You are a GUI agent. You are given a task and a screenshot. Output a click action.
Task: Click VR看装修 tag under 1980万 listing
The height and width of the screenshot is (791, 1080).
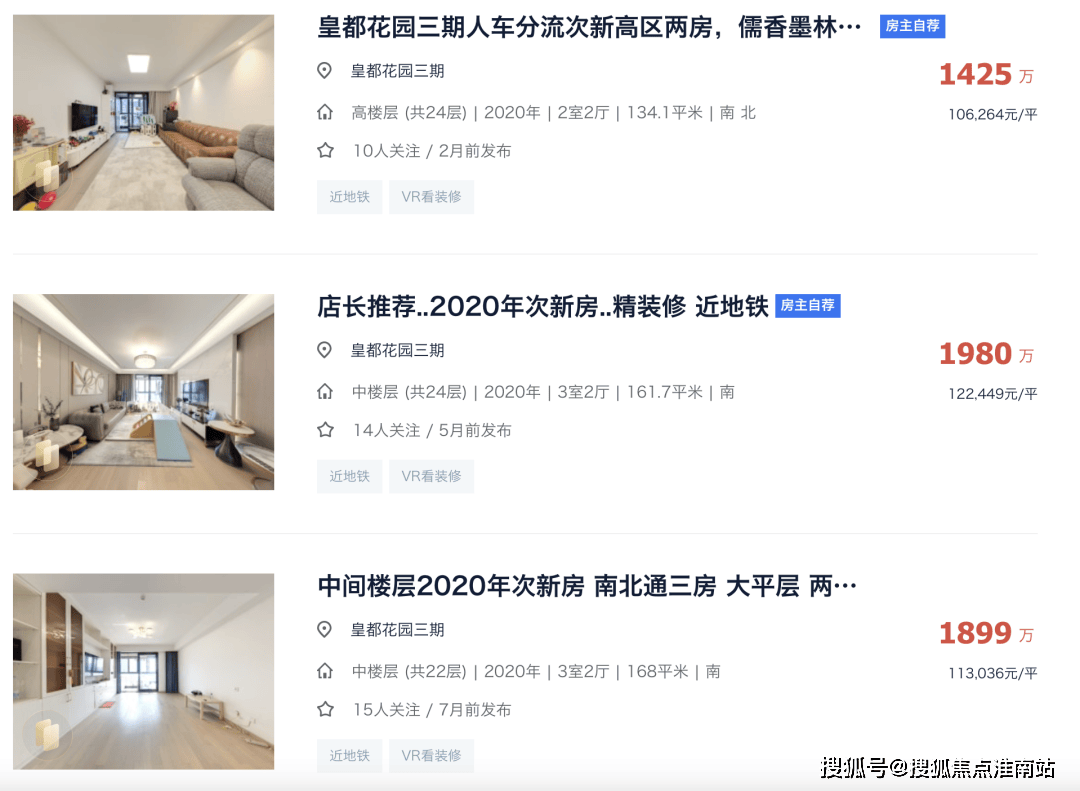point(431,476)
